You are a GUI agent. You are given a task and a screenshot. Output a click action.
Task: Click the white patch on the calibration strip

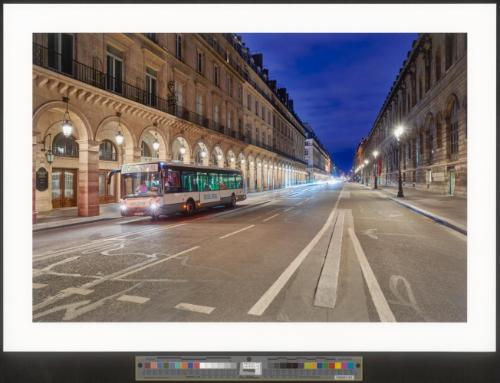(203, 365)
